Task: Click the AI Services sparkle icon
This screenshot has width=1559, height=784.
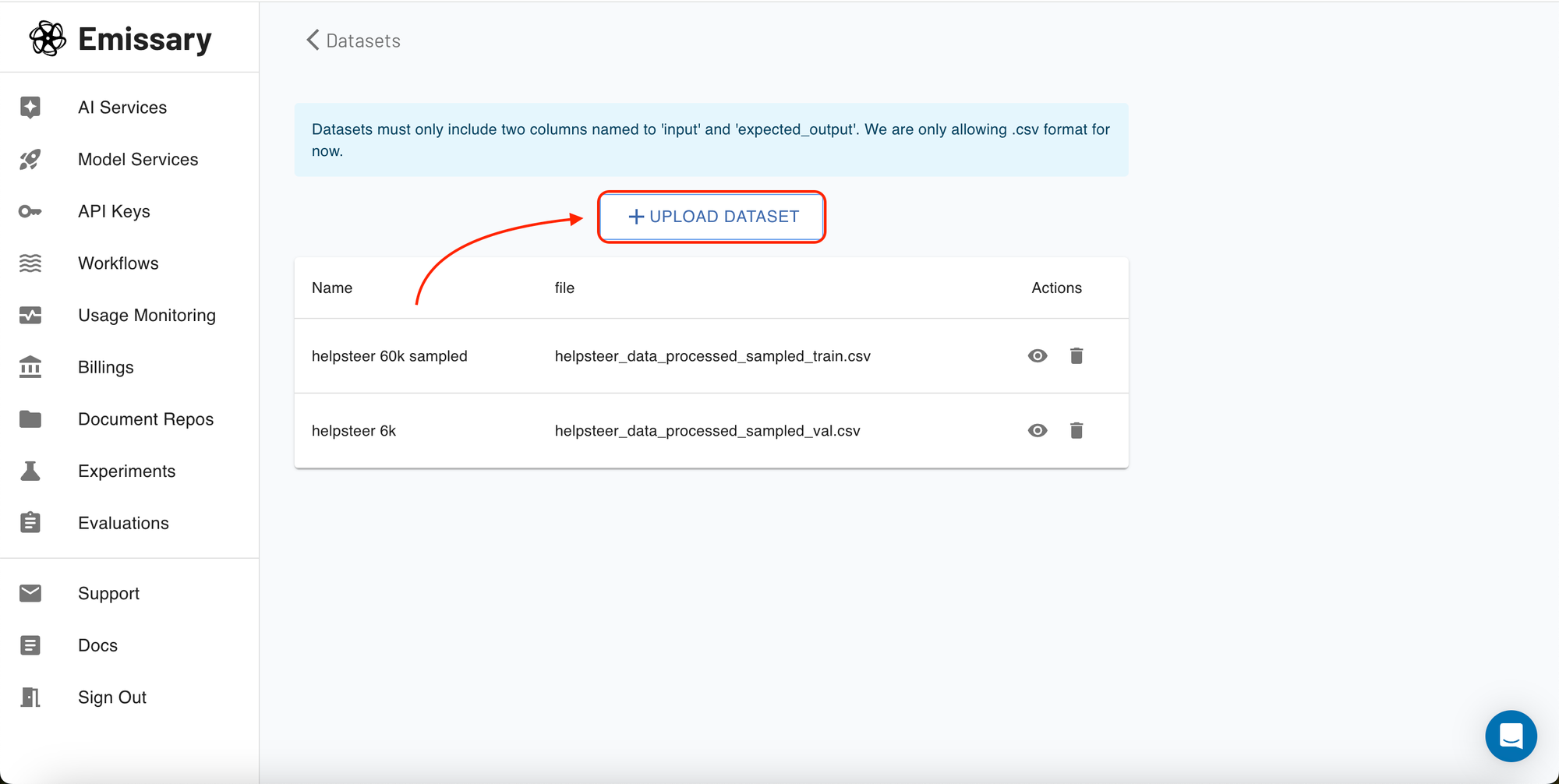Action: click(x=30, y=108)
